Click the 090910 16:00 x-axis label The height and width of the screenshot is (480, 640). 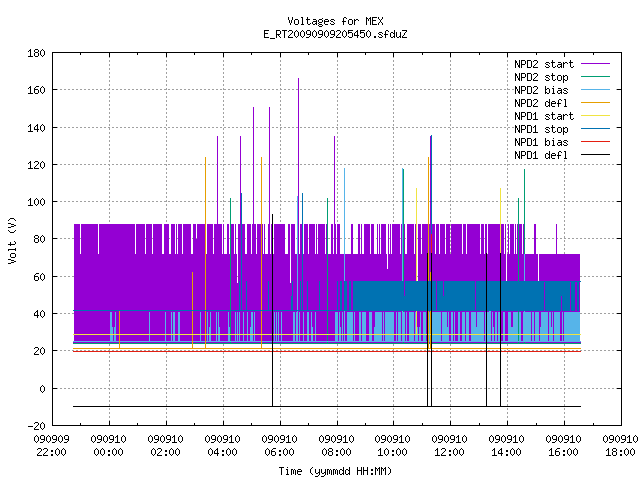point(563,446)
